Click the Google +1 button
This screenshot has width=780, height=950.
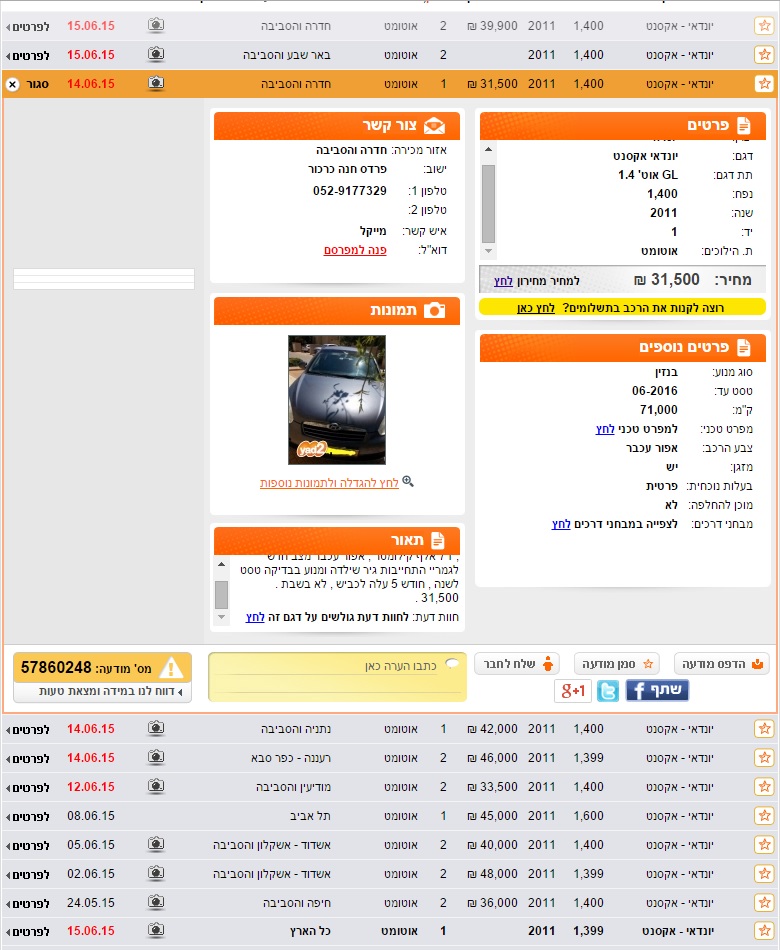573,690
